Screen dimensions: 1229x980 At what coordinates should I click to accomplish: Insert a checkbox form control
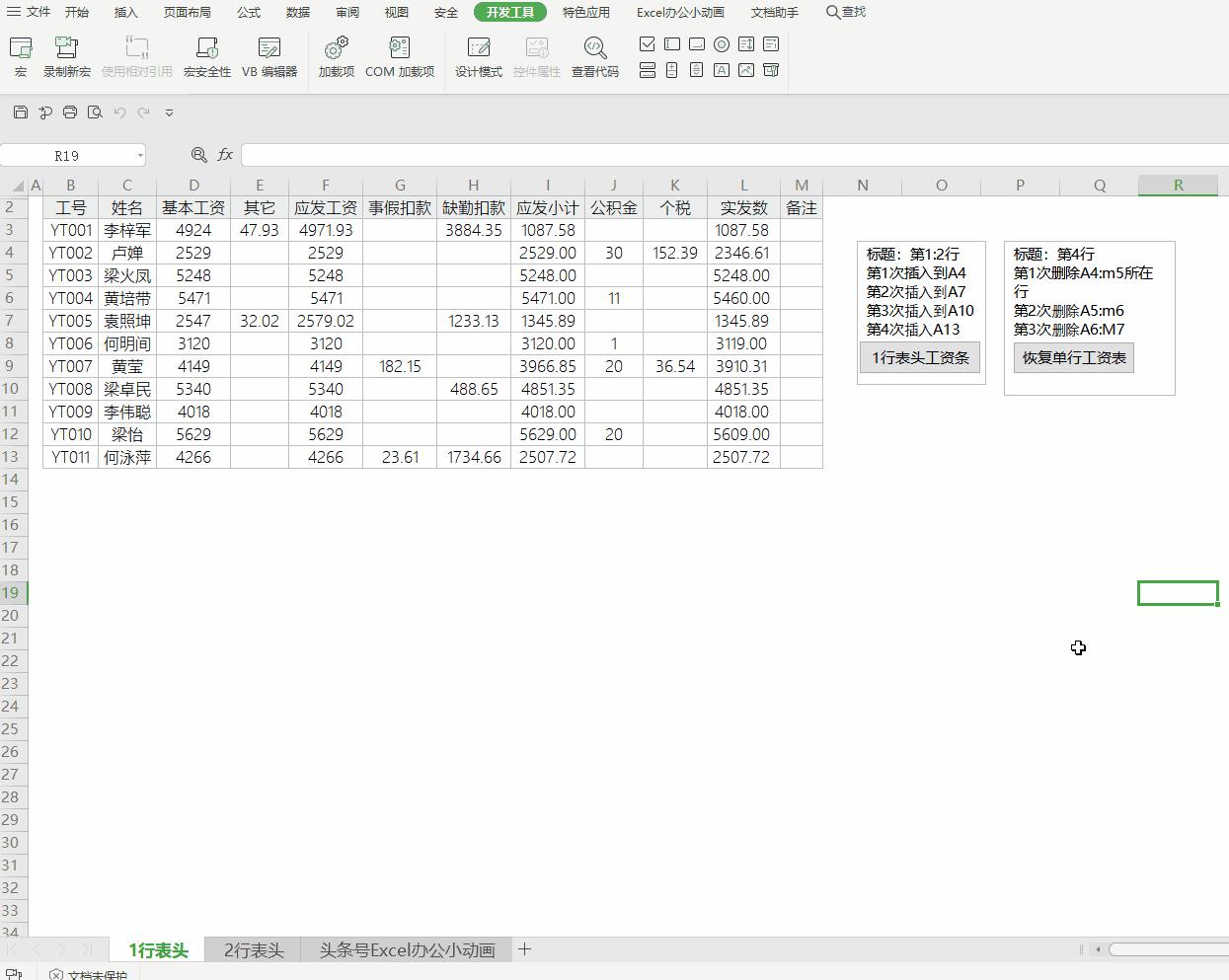tap(648, 43)
